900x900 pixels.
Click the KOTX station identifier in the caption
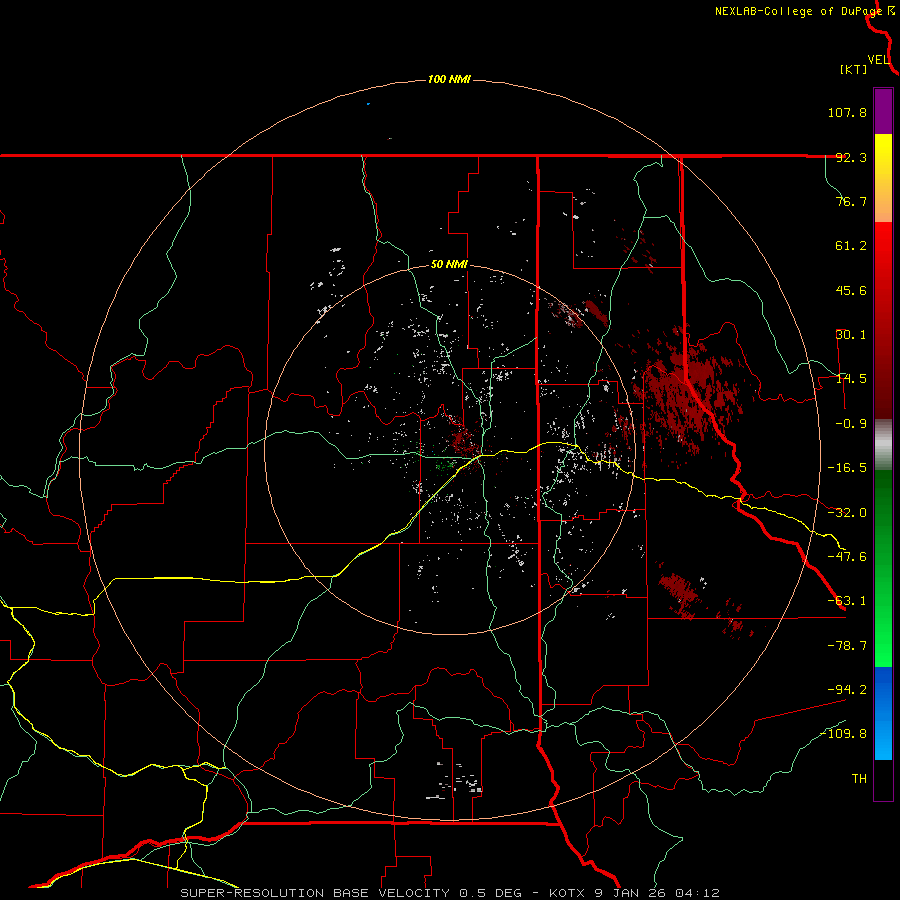click(568, 893)
